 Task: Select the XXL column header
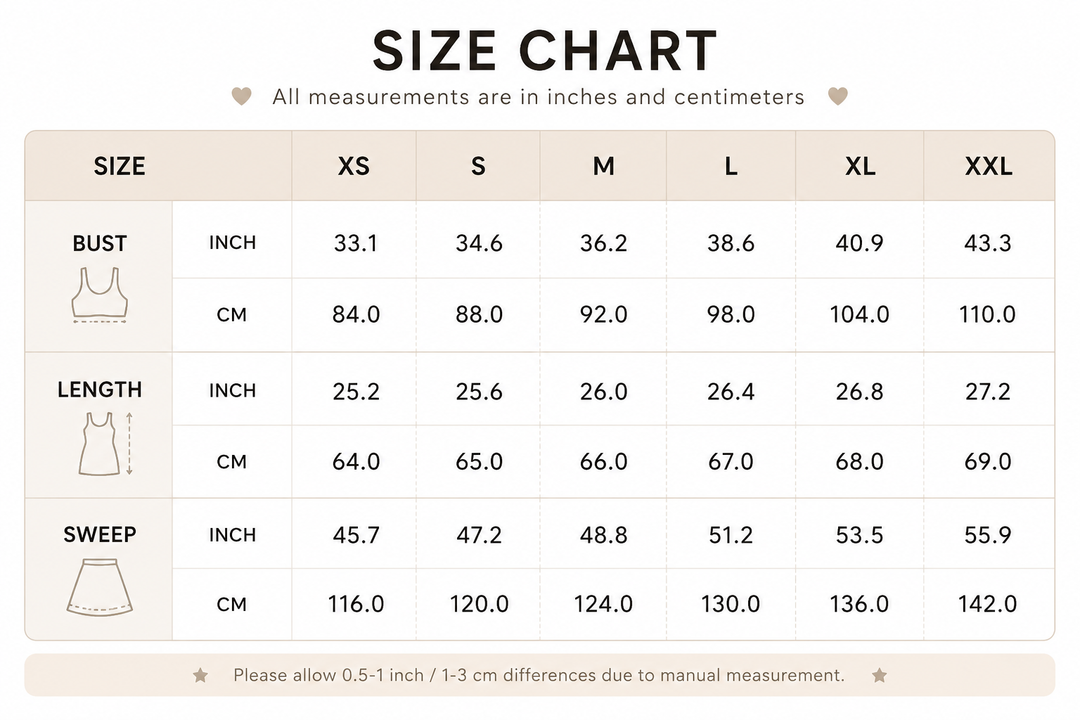click(988, 166)
